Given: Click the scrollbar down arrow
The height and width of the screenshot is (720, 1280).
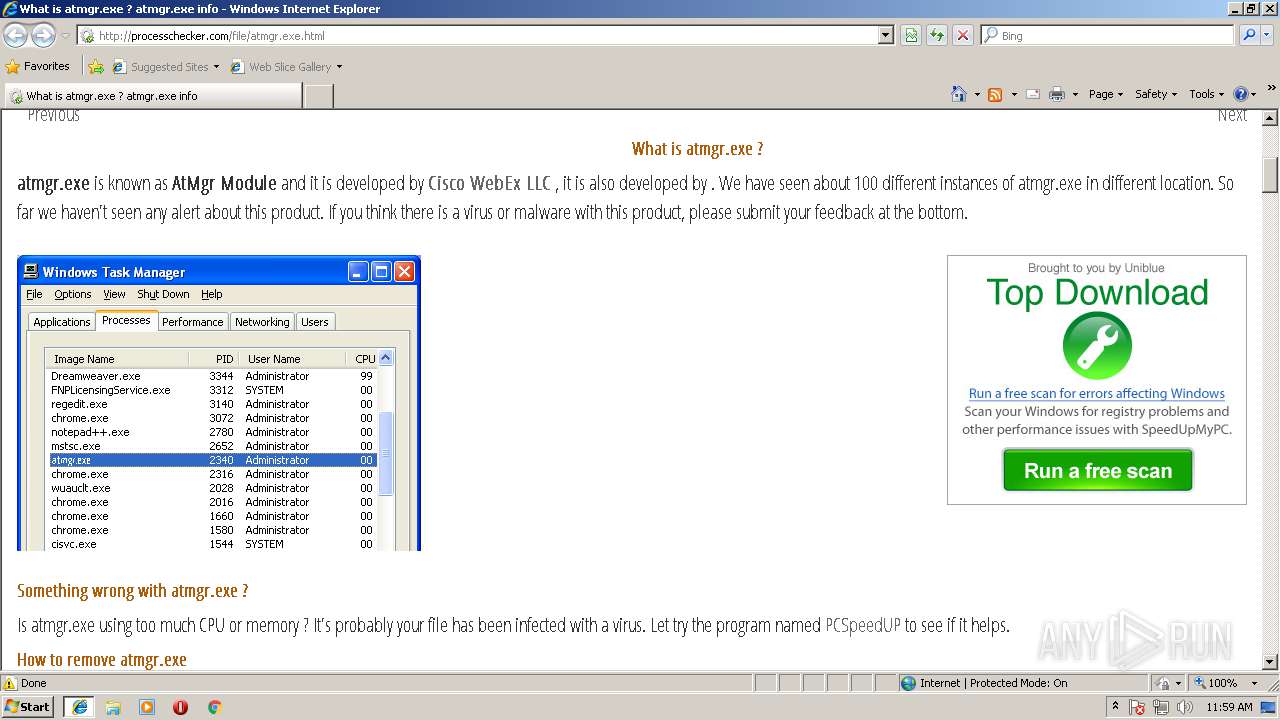Looking at the screenshot, I should (x=1270, y=661).
